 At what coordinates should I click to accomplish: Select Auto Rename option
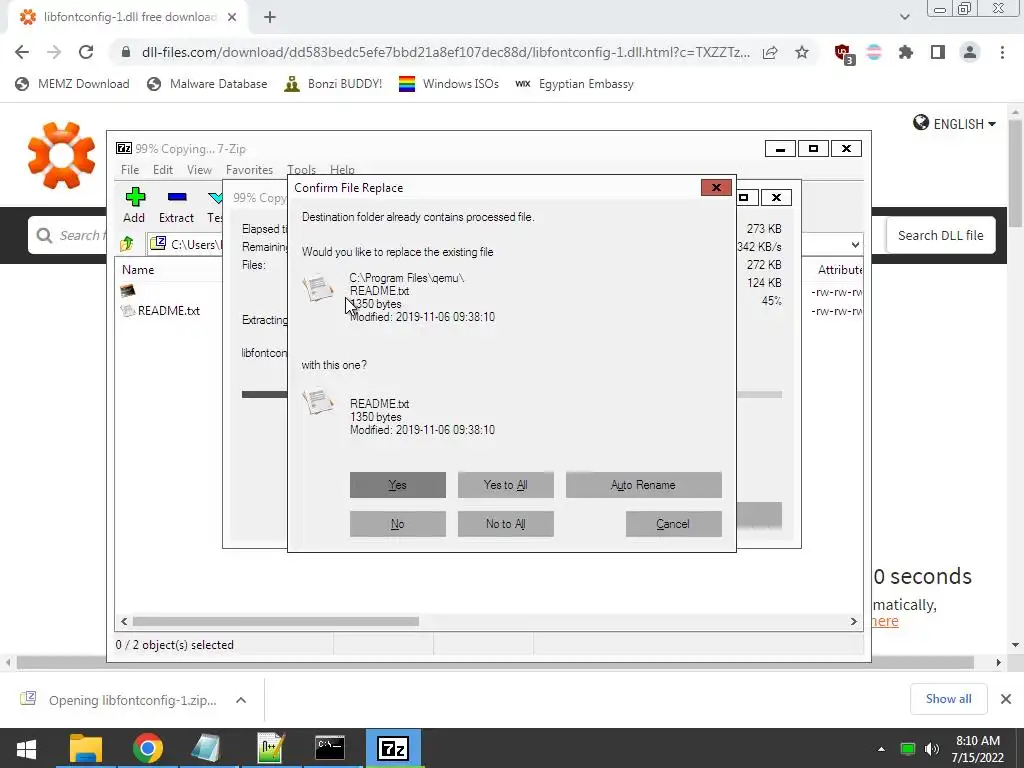point(643,485)
